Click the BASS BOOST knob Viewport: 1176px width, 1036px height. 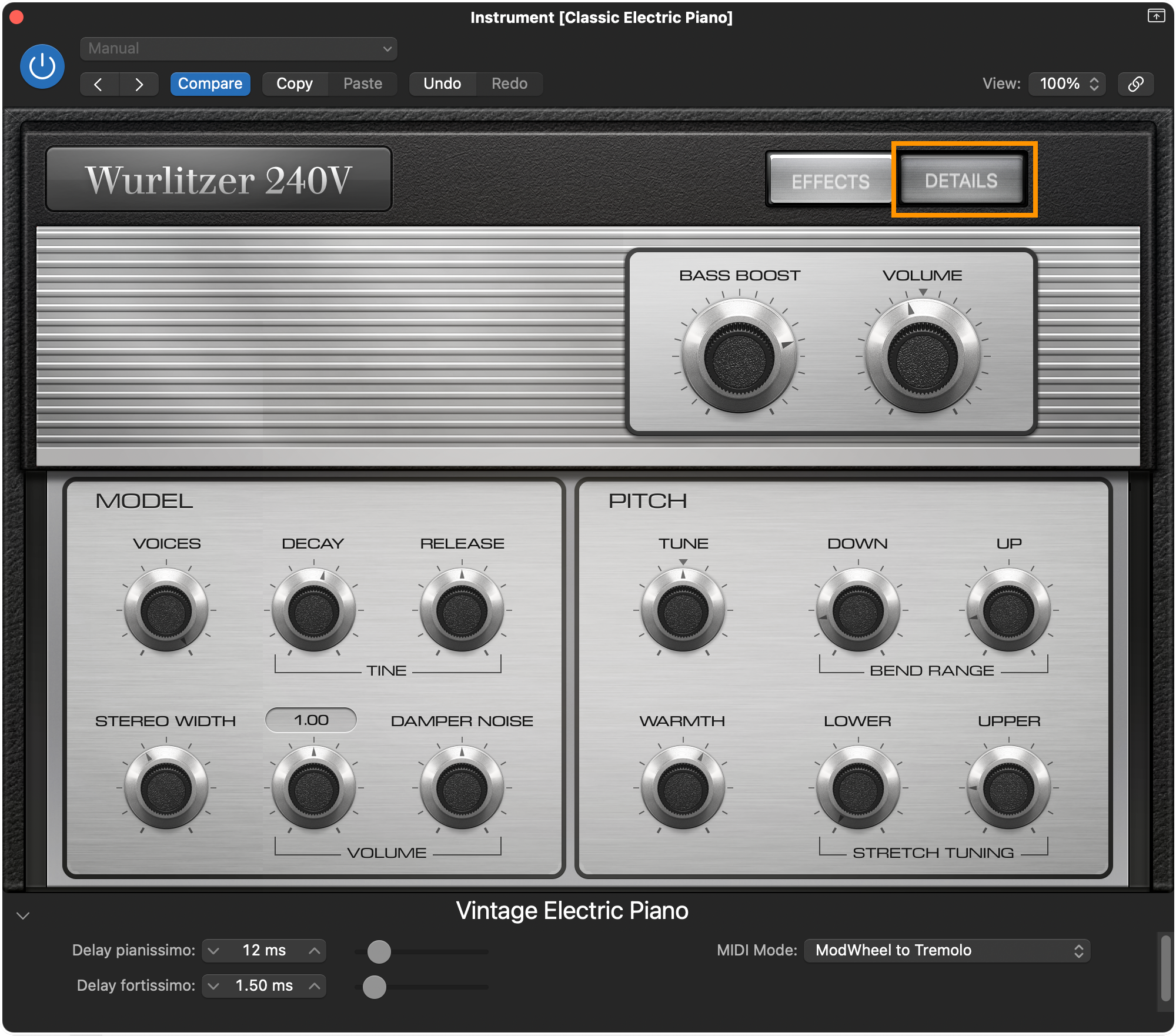tap(739, 357)
